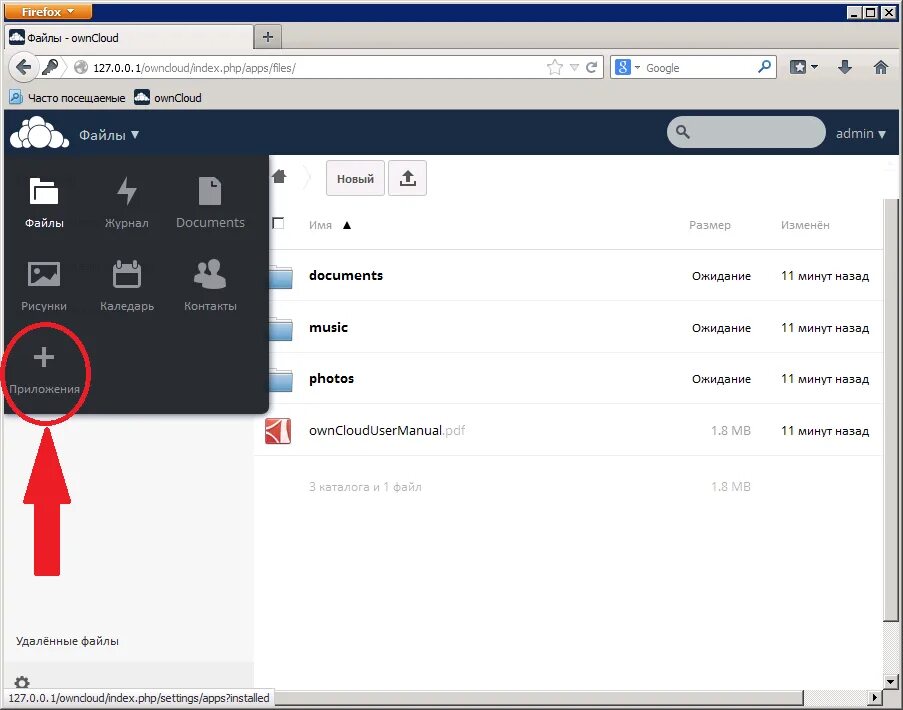Focus the browser address bar
The image size is (903, 710).
pyautogui.click(x=317, y=67)
